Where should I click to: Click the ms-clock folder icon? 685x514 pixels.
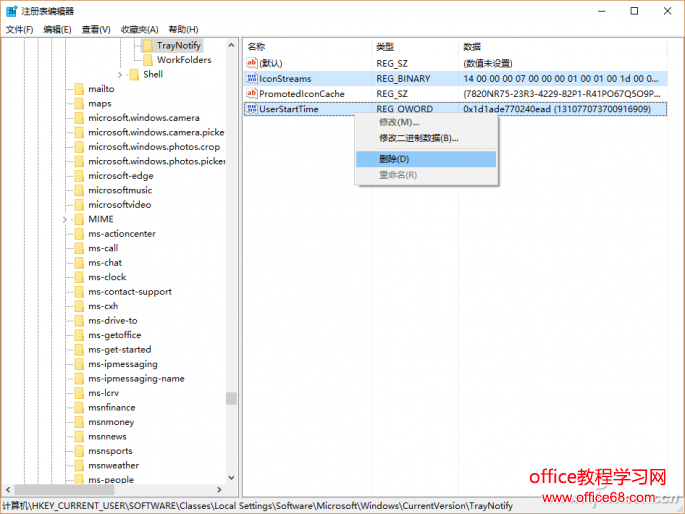(x=79, y=277)
